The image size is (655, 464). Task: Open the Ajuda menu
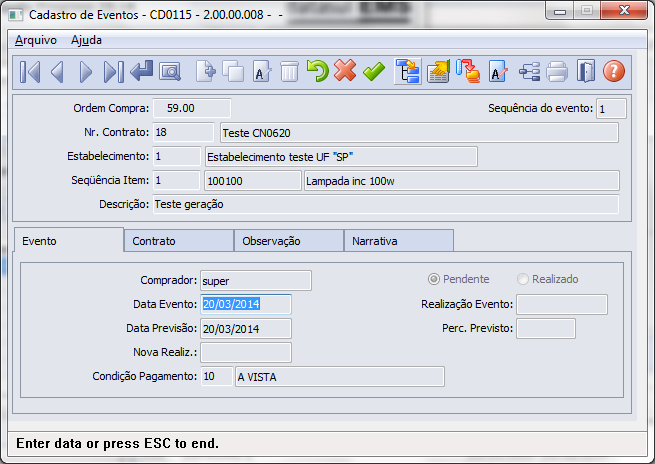86,40
